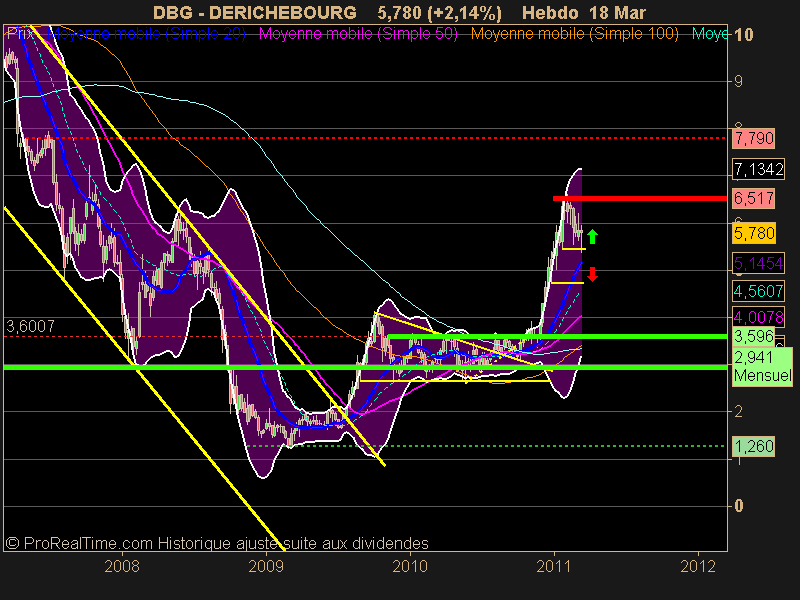Viewport: 800px width, 600px height.
Task: Click the price axis value 2
Action: coord(738,412)
